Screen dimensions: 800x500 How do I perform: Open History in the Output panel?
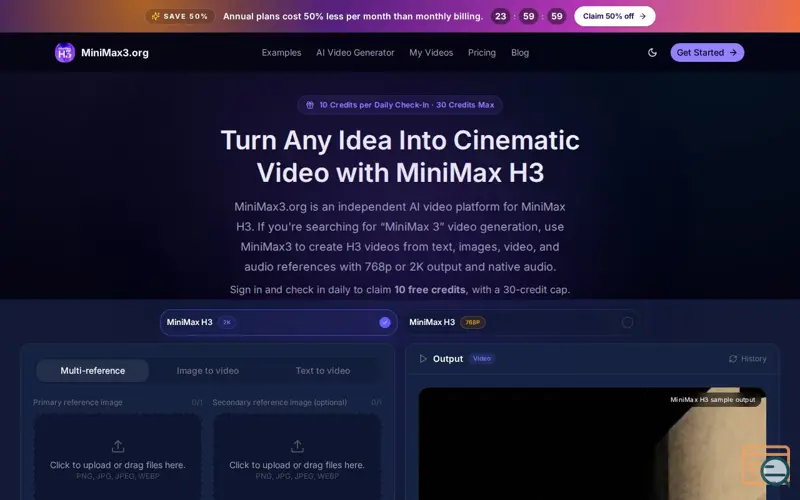tap(747, 359)
